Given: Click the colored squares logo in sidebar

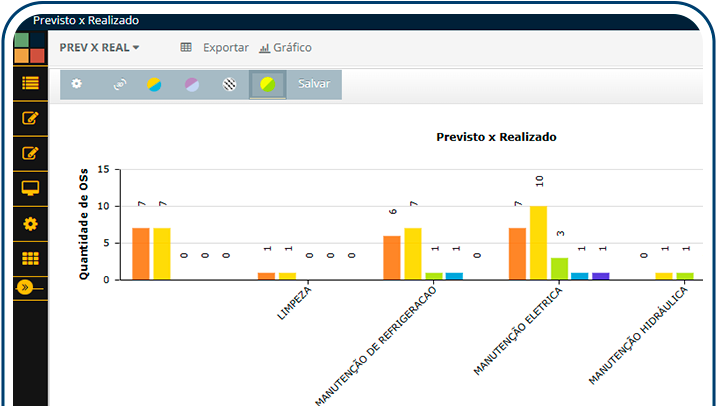Looking at the screenshot, I should tap(30, 48).
